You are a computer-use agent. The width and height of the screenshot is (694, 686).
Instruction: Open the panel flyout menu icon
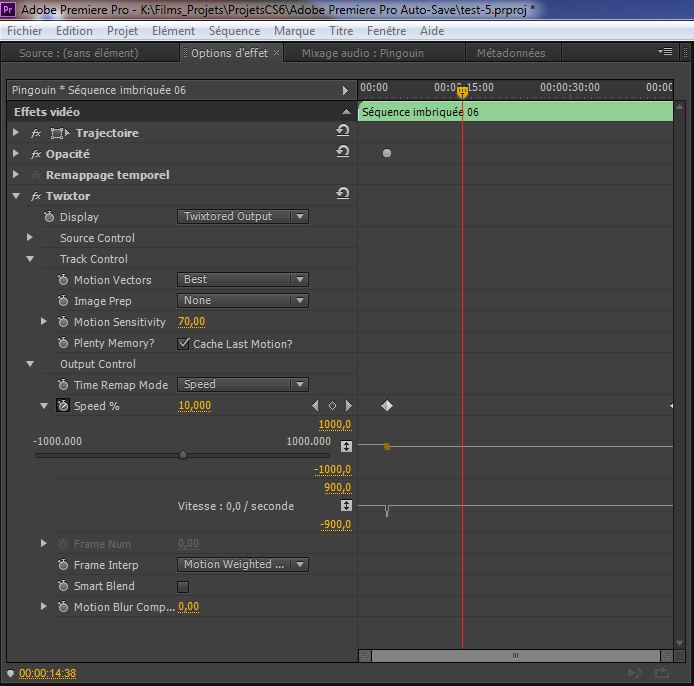click(665, 52)
